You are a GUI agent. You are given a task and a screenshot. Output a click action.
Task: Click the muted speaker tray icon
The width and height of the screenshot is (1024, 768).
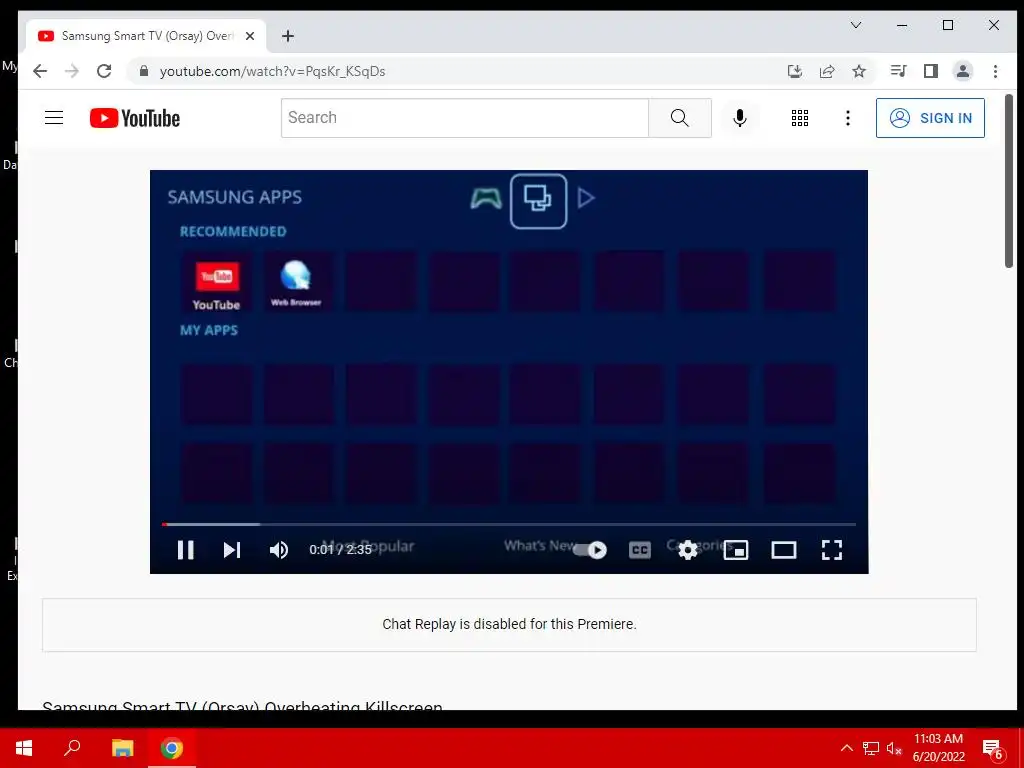[894, 748]
